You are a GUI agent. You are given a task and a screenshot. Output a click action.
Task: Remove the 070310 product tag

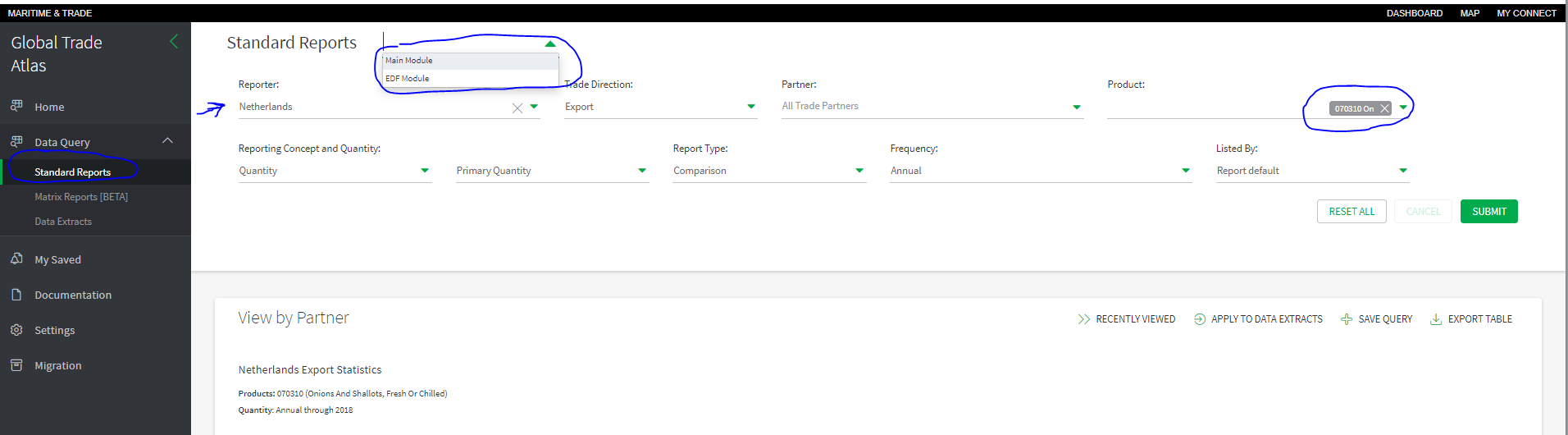(1384, 108)
